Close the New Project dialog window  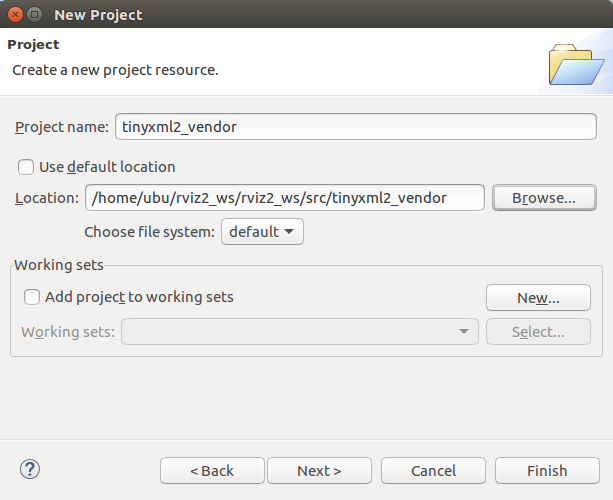(x=14, y=15)
